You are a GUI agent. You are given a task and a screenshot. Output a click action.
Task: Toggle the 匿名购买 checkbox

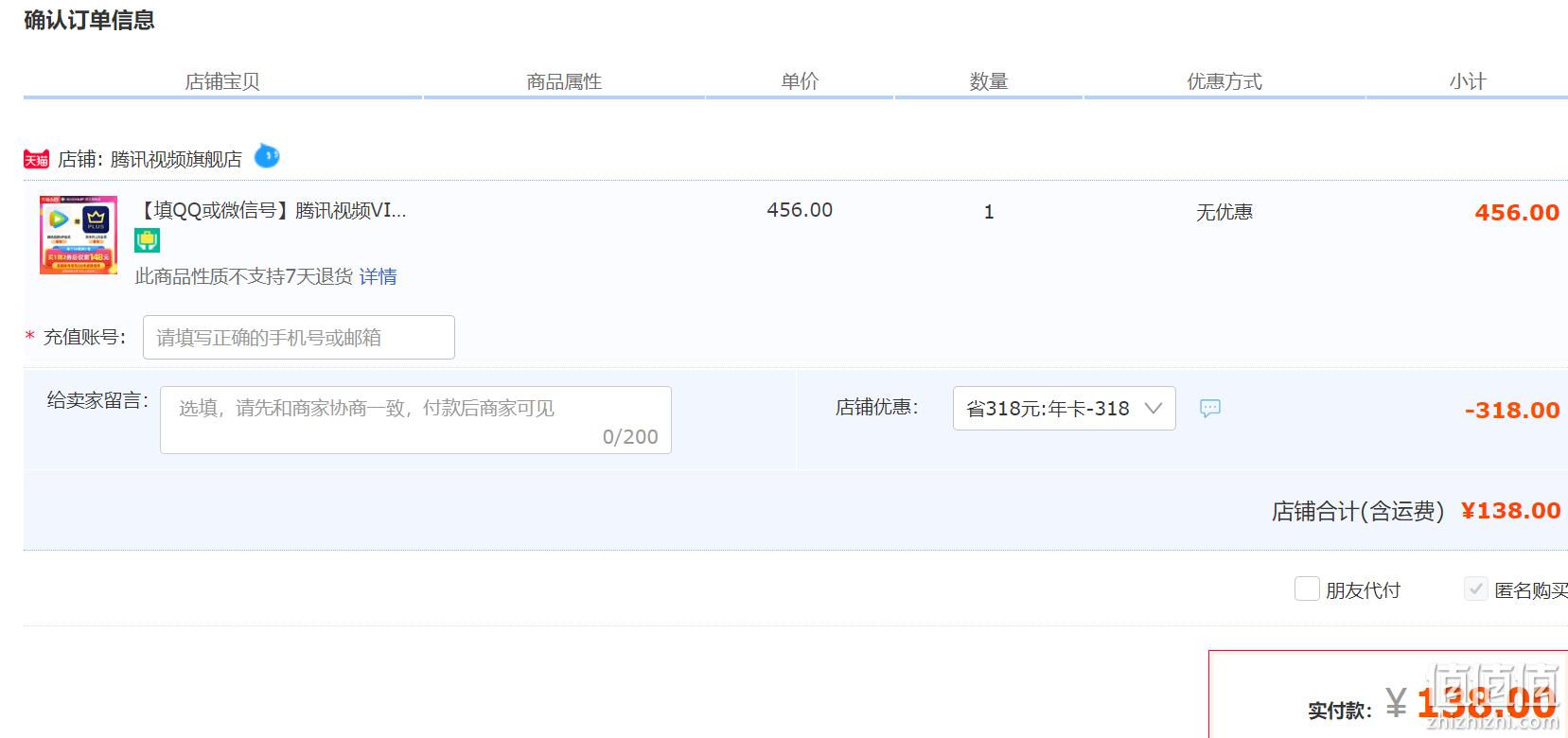[x=1476, y=589]
